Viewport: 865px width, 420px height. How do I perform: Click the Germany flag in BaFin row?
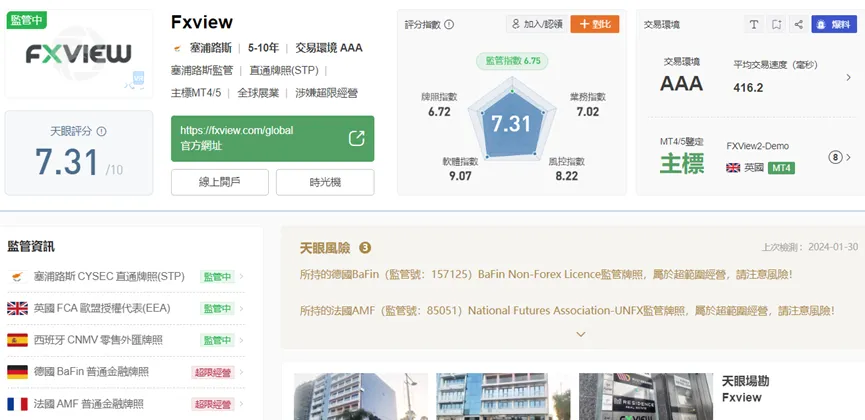[x=18, y=372]
